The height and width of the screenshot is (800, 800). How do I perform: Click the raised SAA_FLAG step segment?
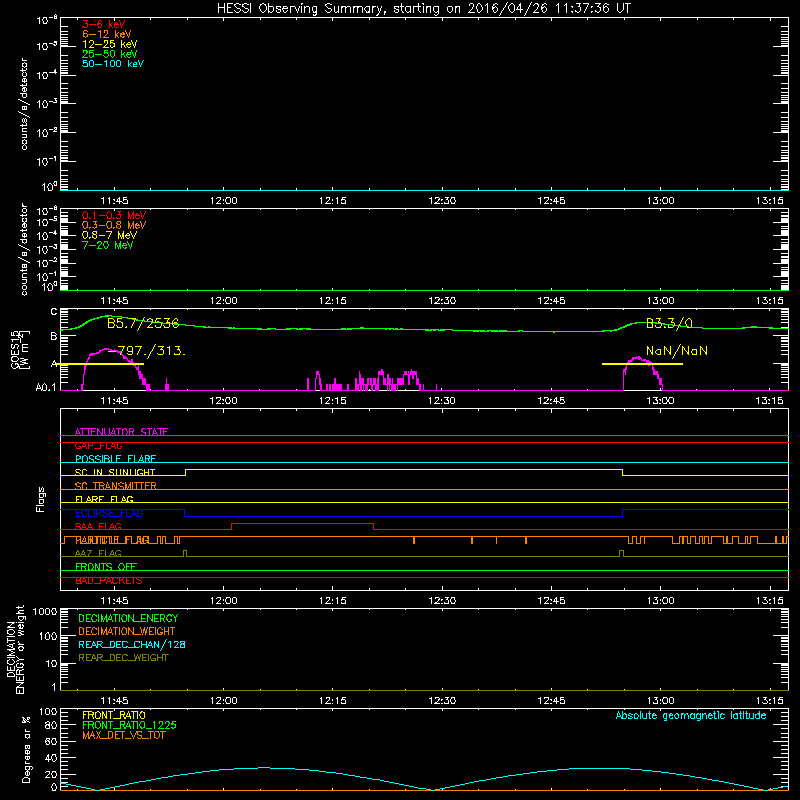pyautogui.click(x=303, y=523)
